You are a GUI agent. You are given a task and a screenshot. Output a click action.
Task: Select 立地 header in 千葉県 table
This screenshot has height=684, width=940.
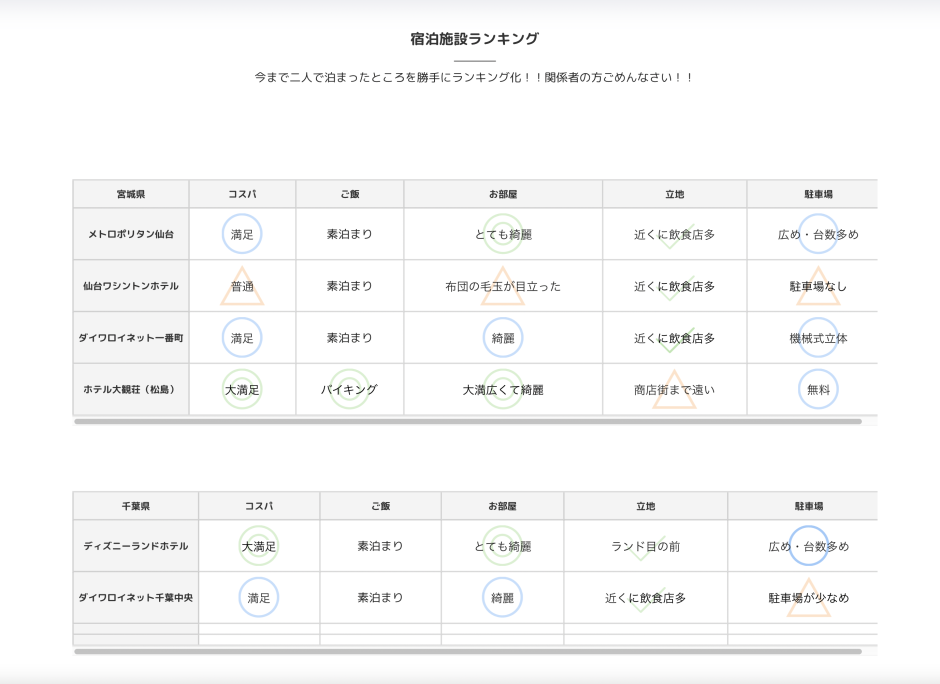[646, 506]
